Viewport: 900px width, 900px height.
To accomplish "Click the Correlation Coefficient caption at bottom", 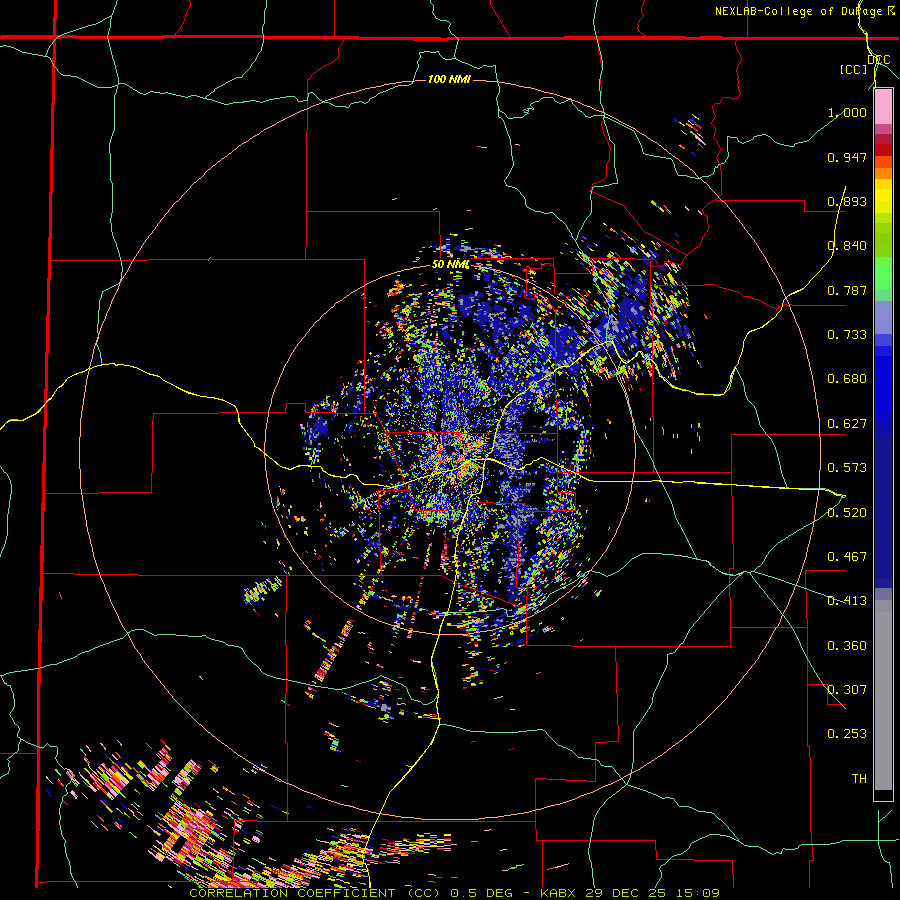I will coord(454,893).
